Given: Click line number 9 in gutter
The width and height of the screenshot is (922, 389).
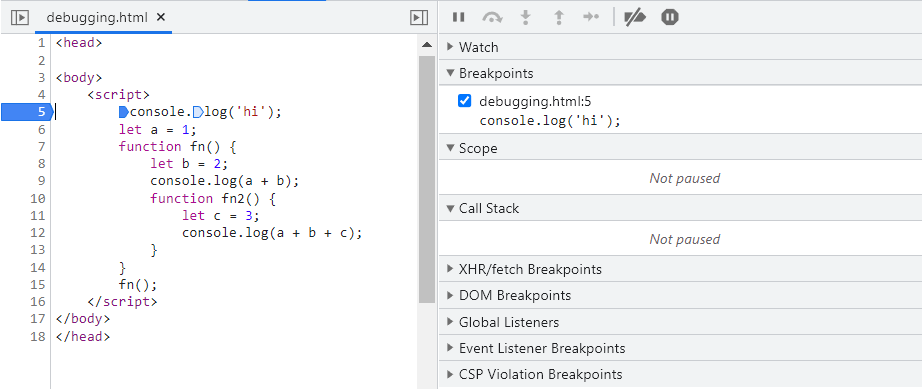Looking at the screenshot, I should (41, 181).
